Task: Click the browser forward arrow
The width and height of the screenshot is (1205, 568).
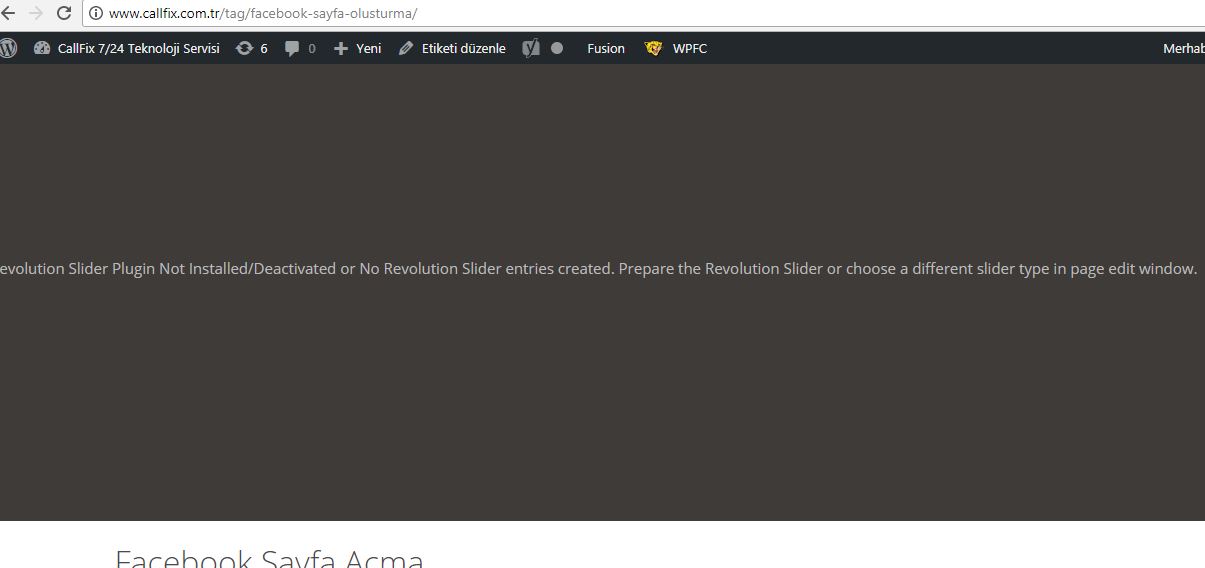Action: (36, 13)
